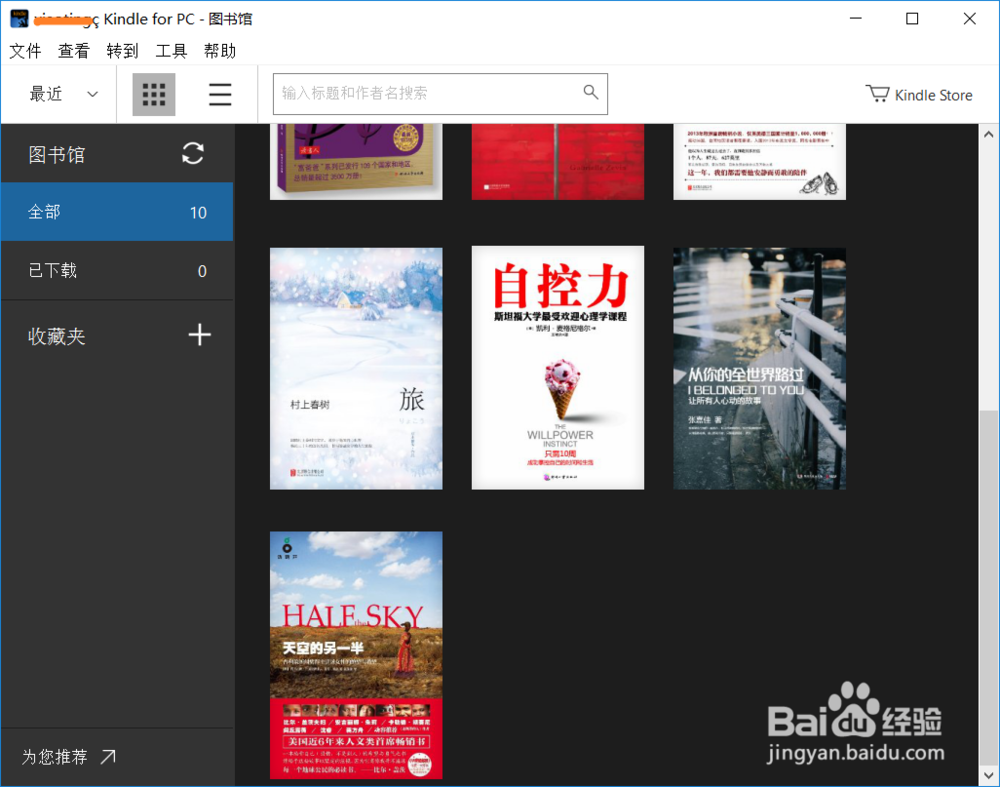
Task: Open the 文件 menu
Action: point(26,51)
